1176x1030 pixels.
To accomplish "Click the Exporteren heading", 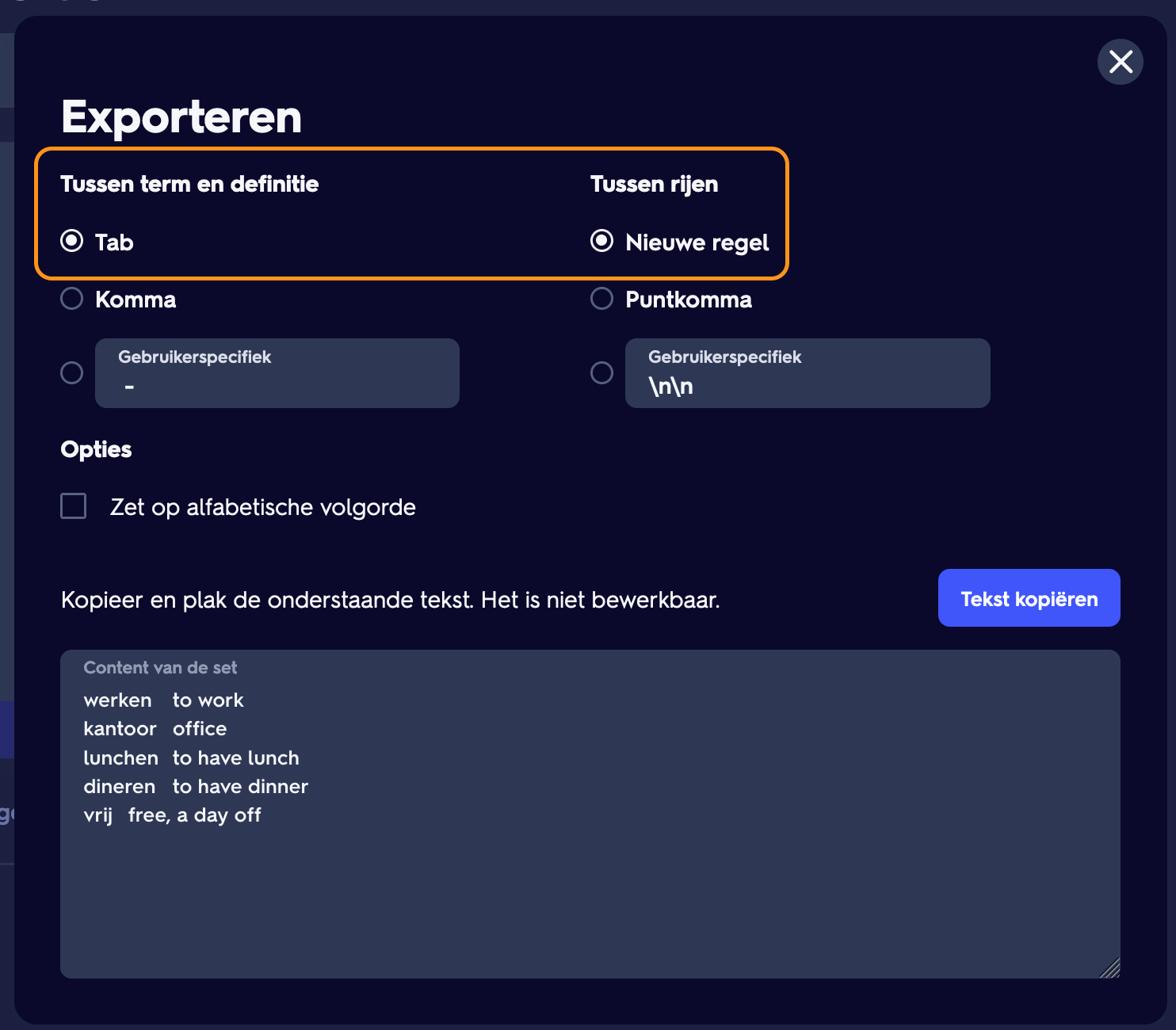I will [181, 117].
